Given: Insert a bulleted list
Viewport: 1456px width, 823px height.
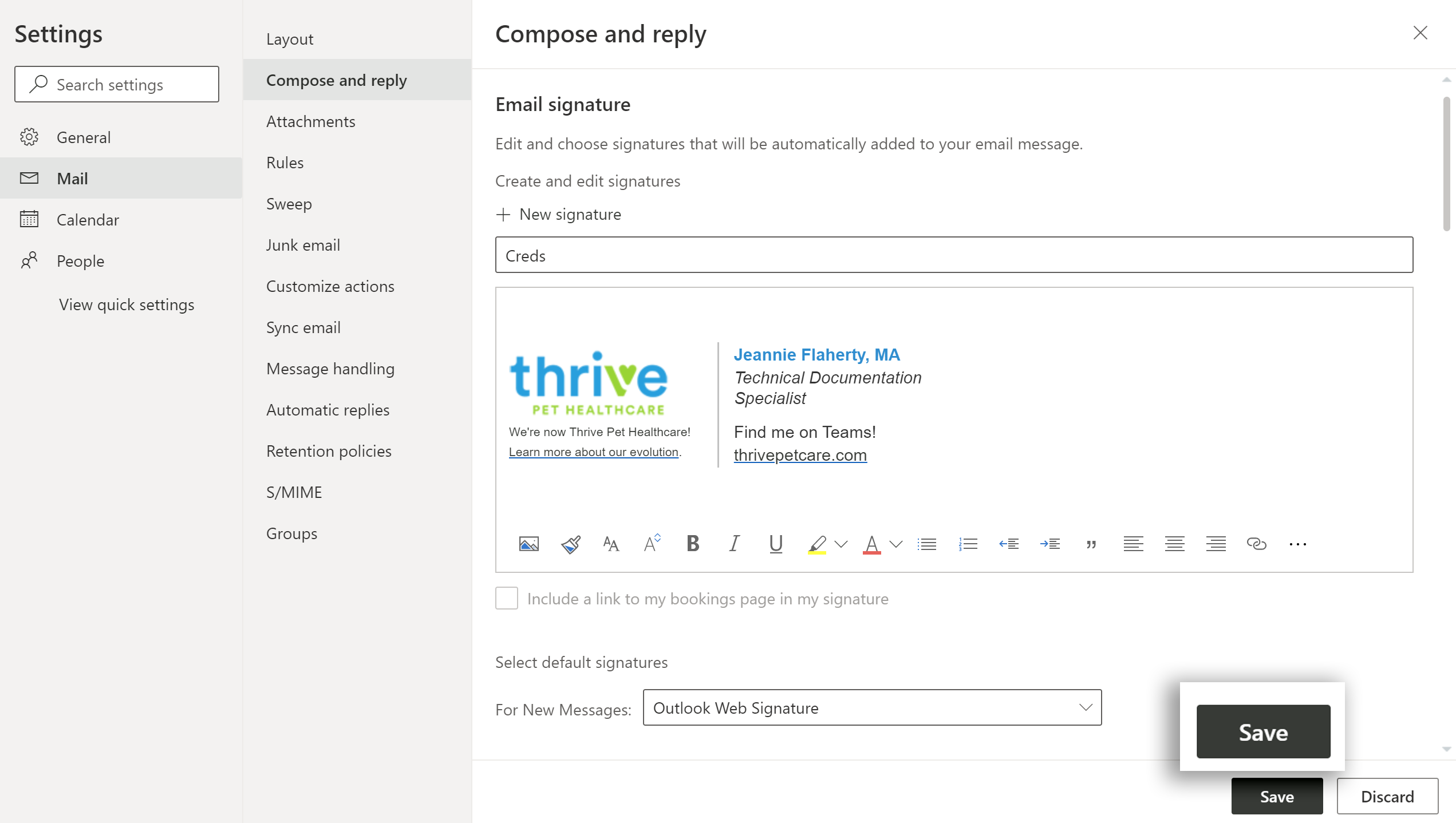Looking at the screenshot, I should pos(926,544).
